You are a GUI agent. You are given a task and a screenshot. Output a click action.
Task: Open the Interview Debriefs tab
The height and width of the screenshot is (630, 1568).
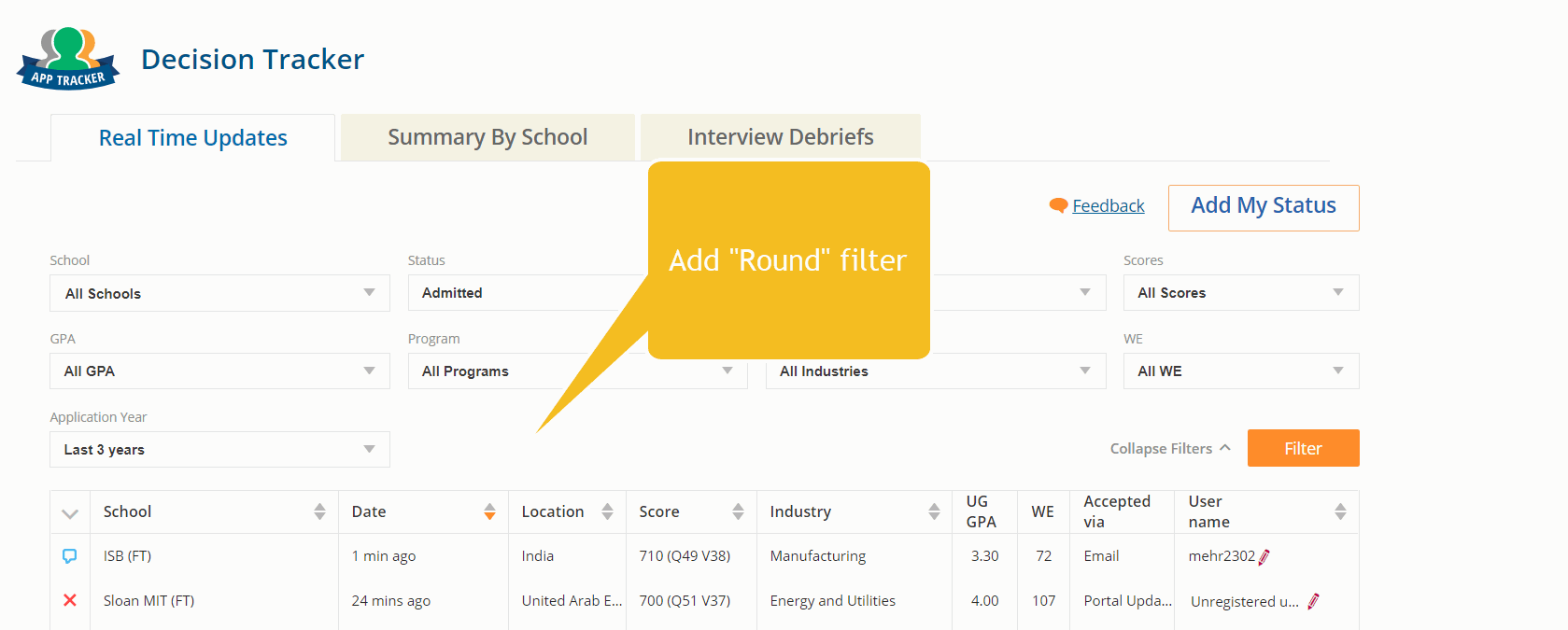point(780,137)
